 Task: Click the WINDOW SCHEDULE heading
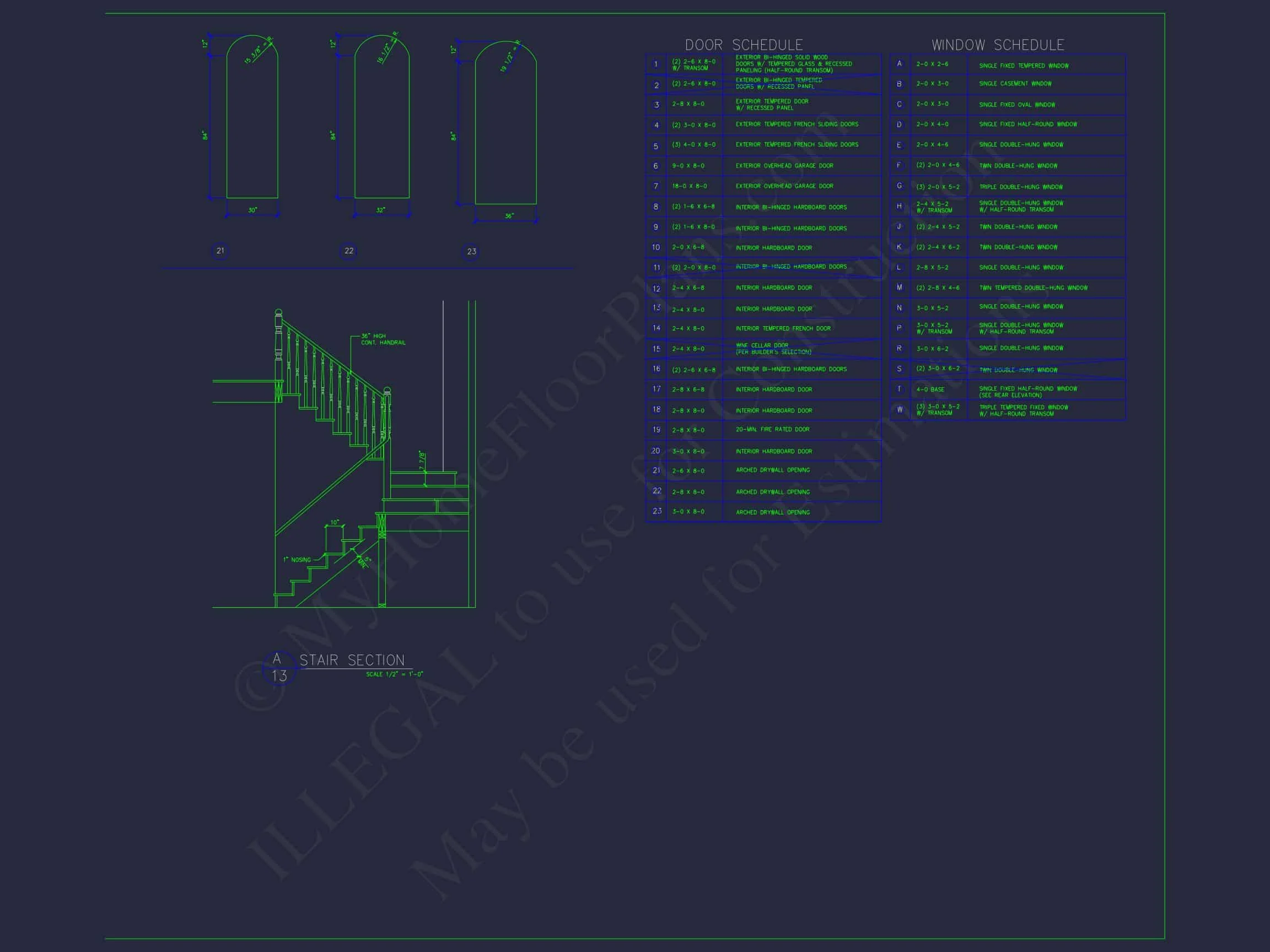click(997, 45)
